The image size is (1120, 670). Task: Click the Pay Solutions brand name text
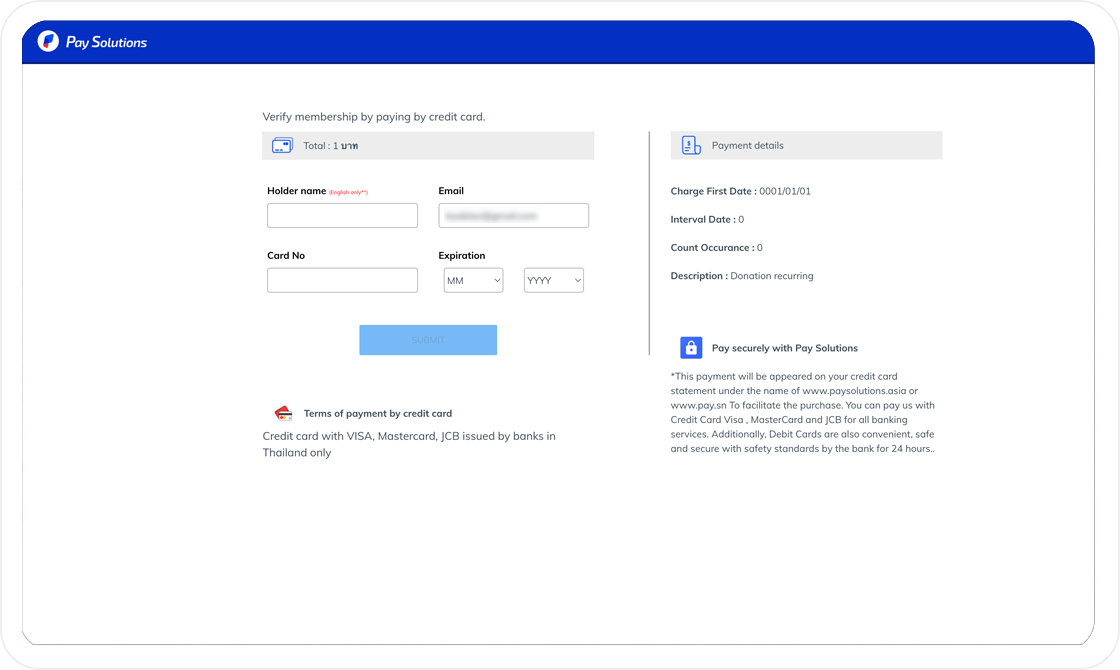click(106, 42)
